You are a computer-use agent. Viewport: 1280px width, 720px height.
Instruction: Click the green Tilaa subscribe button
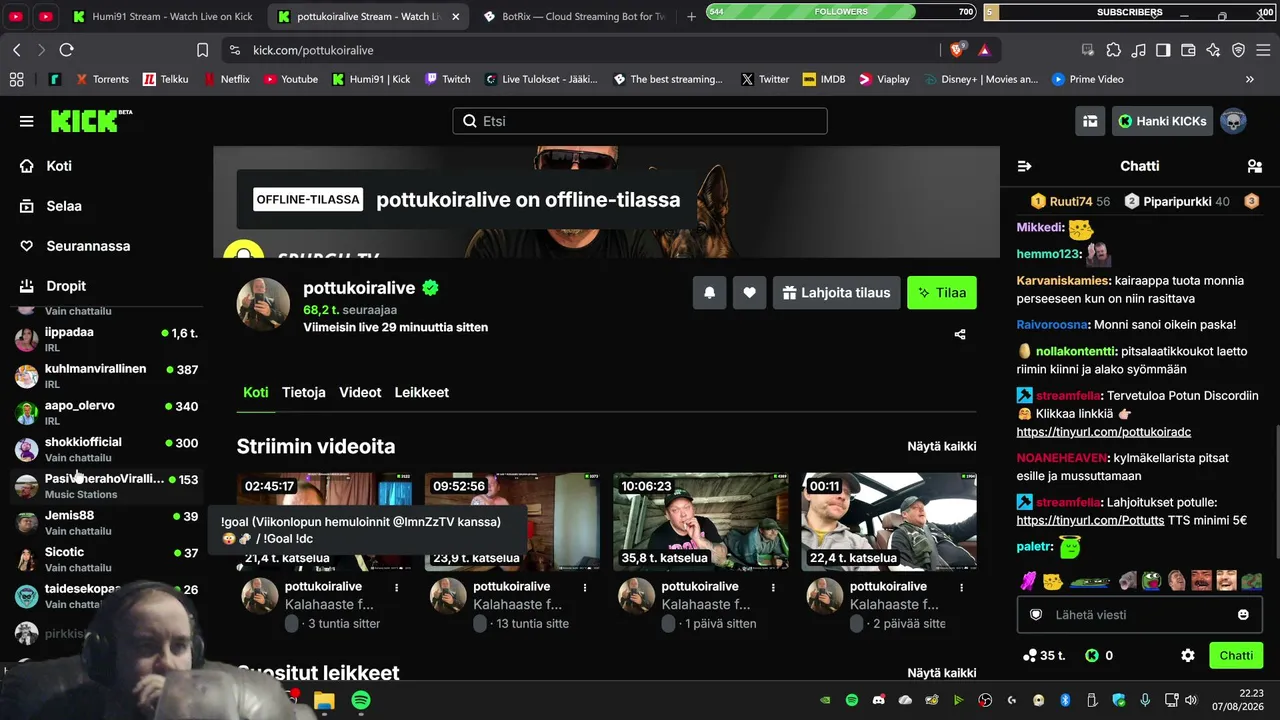[x=942, y=293]
